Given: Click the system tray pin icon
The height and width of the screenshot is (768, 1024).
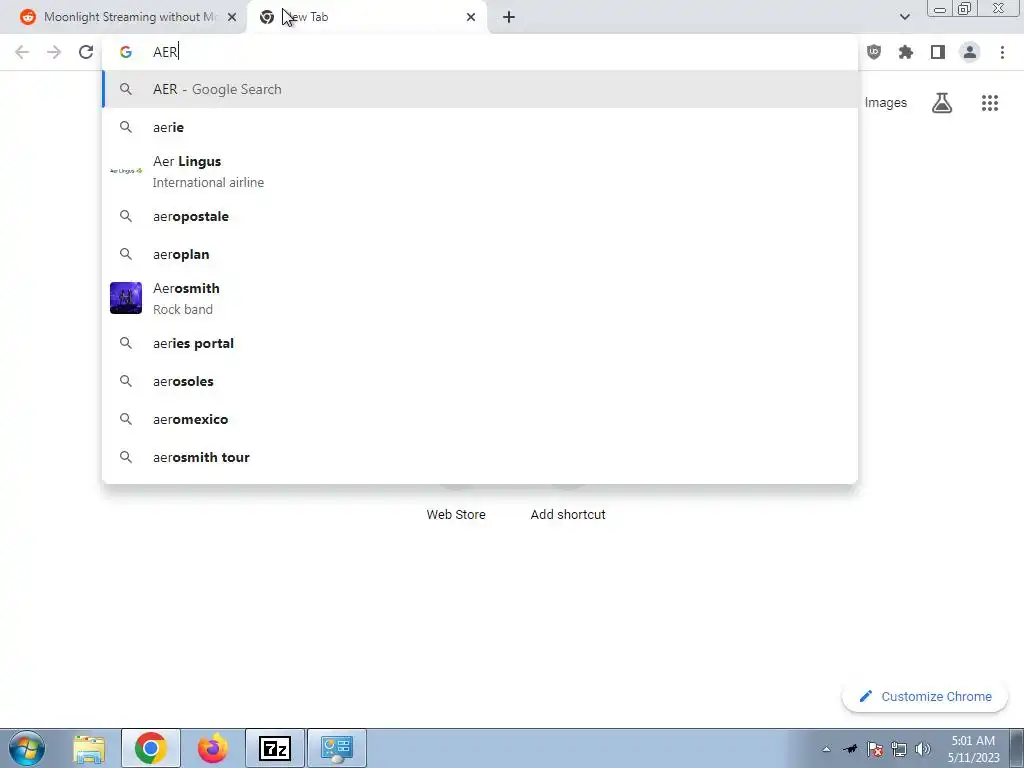Looking at the screenshot, I should [850, 749].
